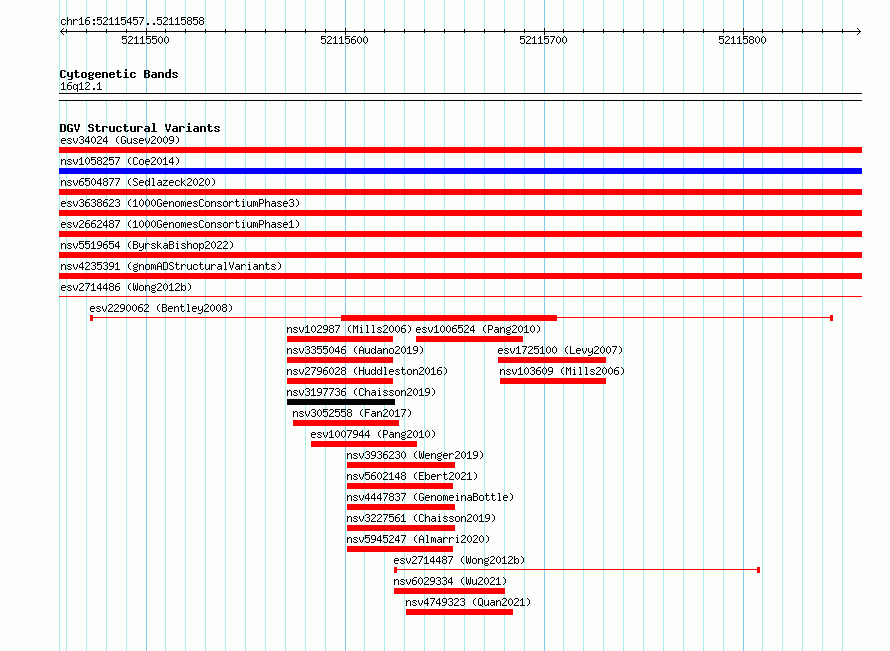
Task: Select the black nsv3197736 variant bar
Action: tap(341, 402)
